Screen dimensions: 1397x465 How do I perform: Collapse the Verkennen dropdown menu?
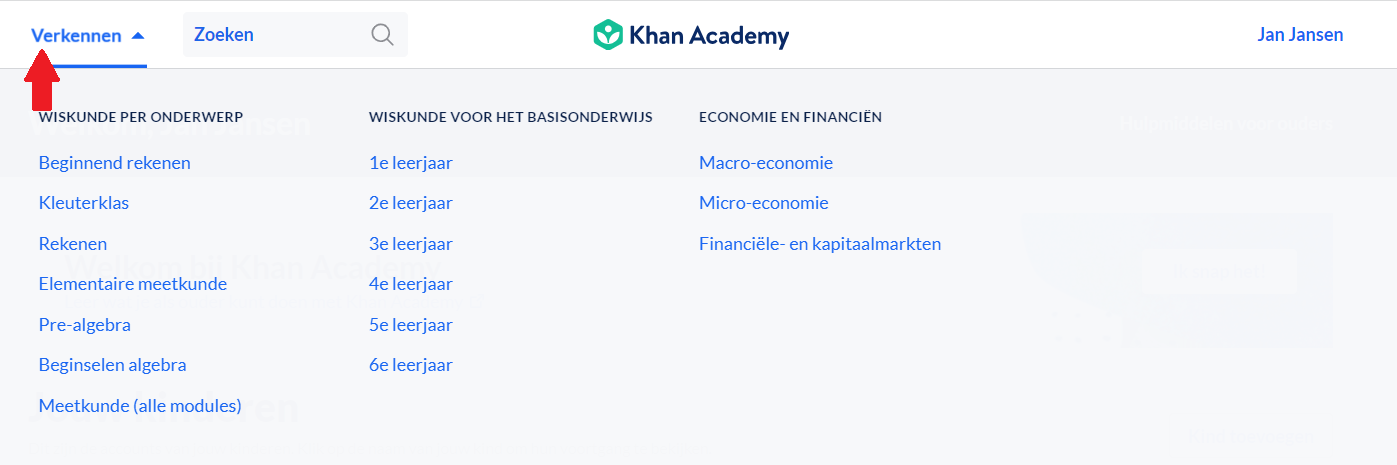88,36
